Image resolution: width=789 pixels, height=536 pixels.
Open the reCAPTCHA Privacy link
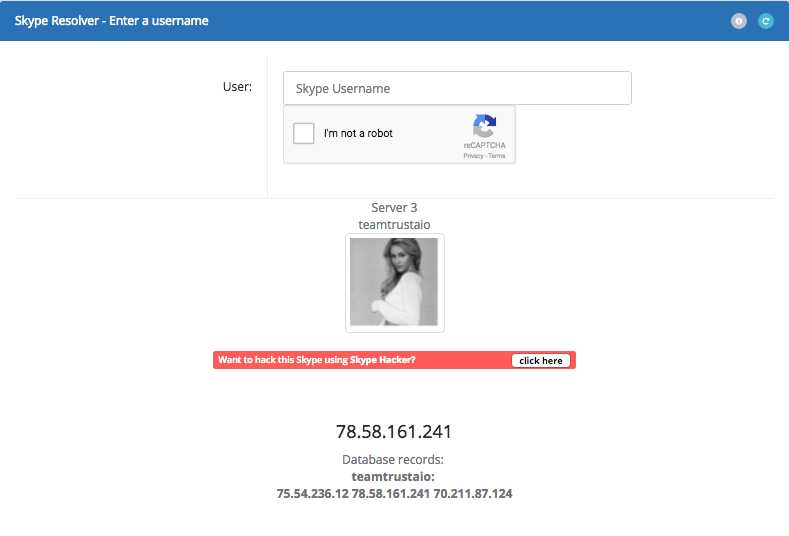click(x=473, y=156)
